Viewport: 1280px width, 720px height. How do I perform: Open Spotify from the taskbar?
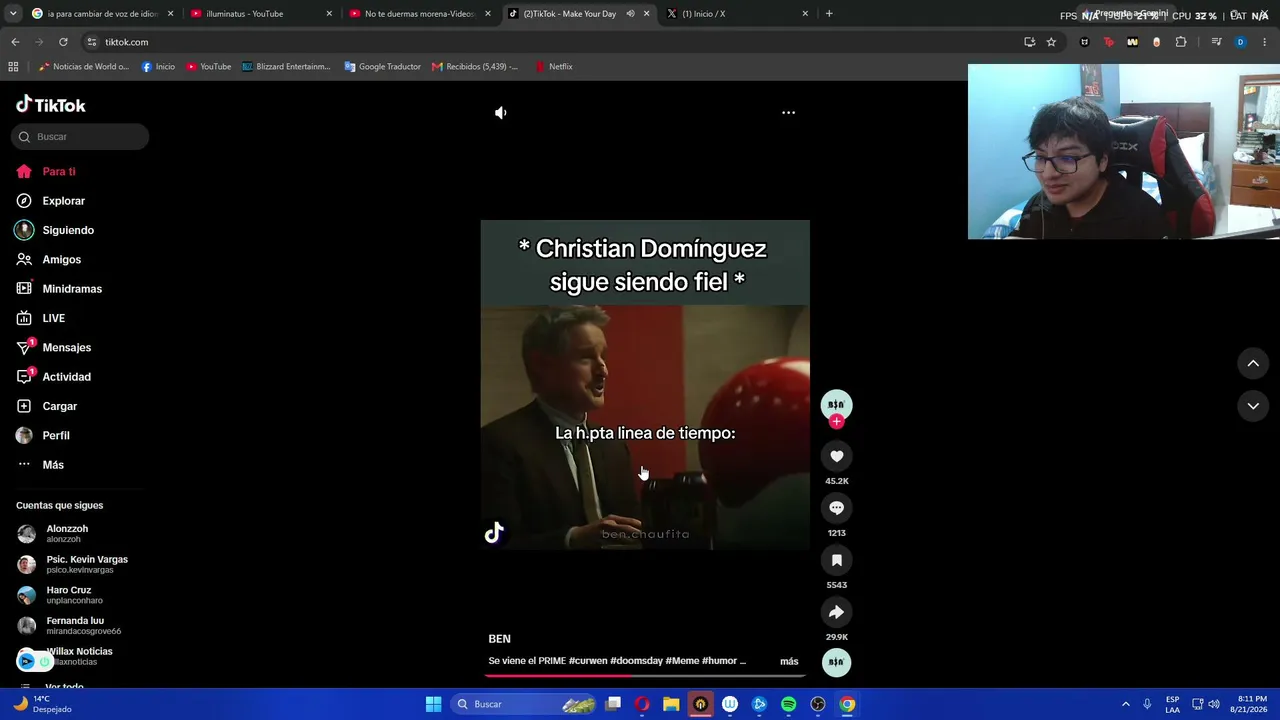pyautogui.click(x=788, y=704)
